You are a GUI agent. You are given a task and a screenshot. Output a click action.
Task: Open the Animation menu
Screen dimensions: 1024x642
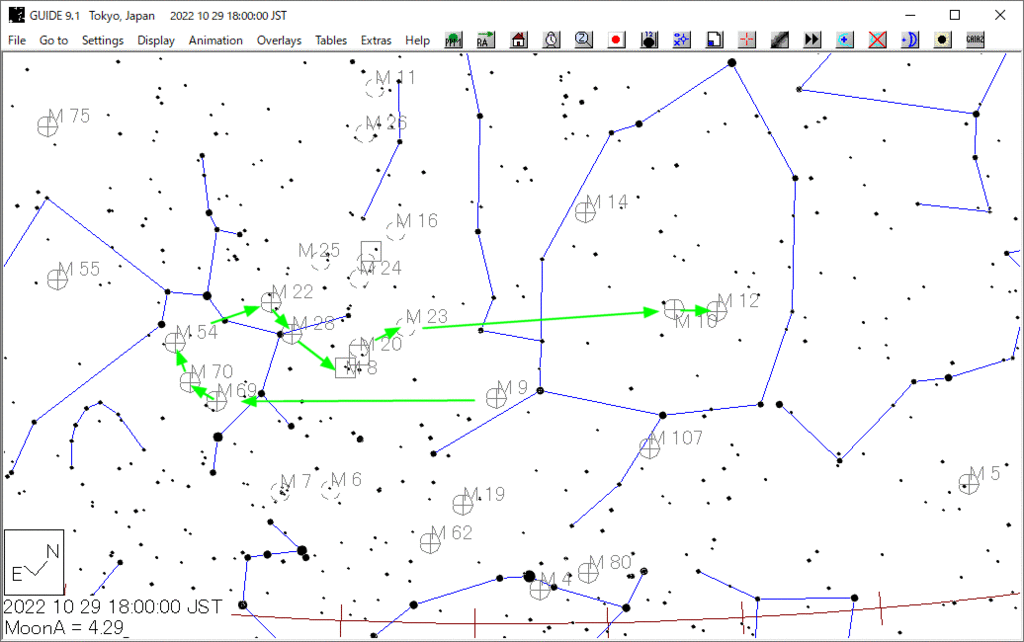pyautogui.click(x=216, y=41)
